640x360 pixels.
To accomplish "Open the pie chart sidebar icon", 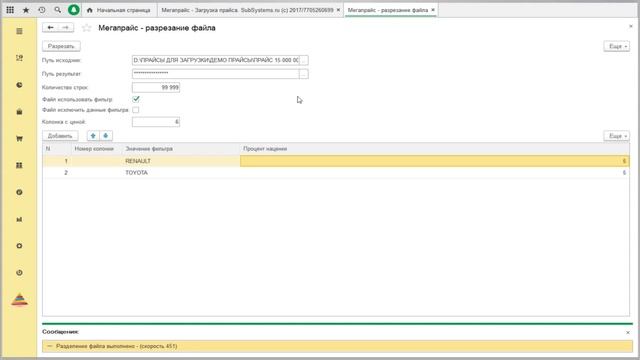I will (x=19, y=85).
